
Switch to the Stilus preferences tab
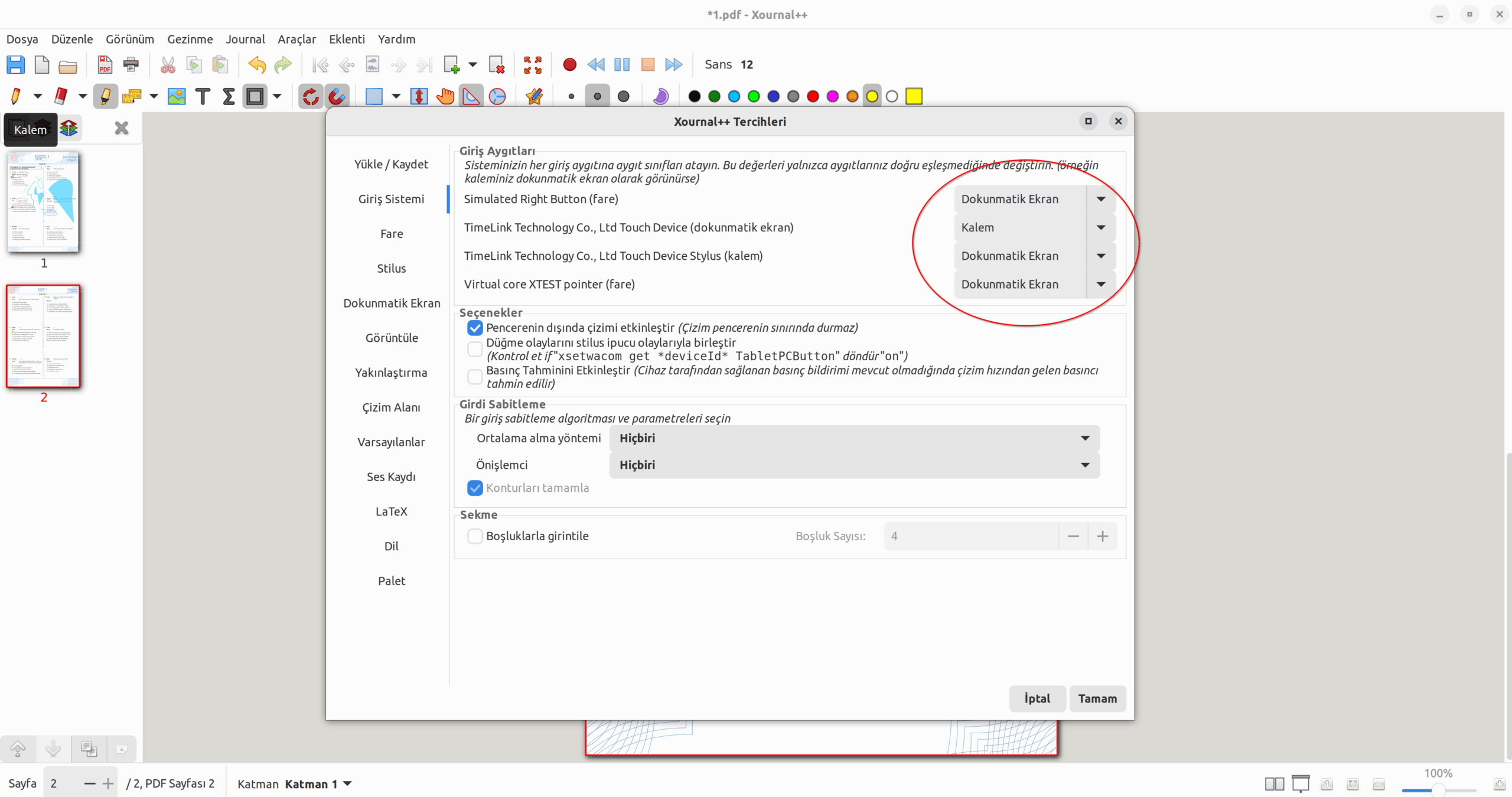click(391, 268)
